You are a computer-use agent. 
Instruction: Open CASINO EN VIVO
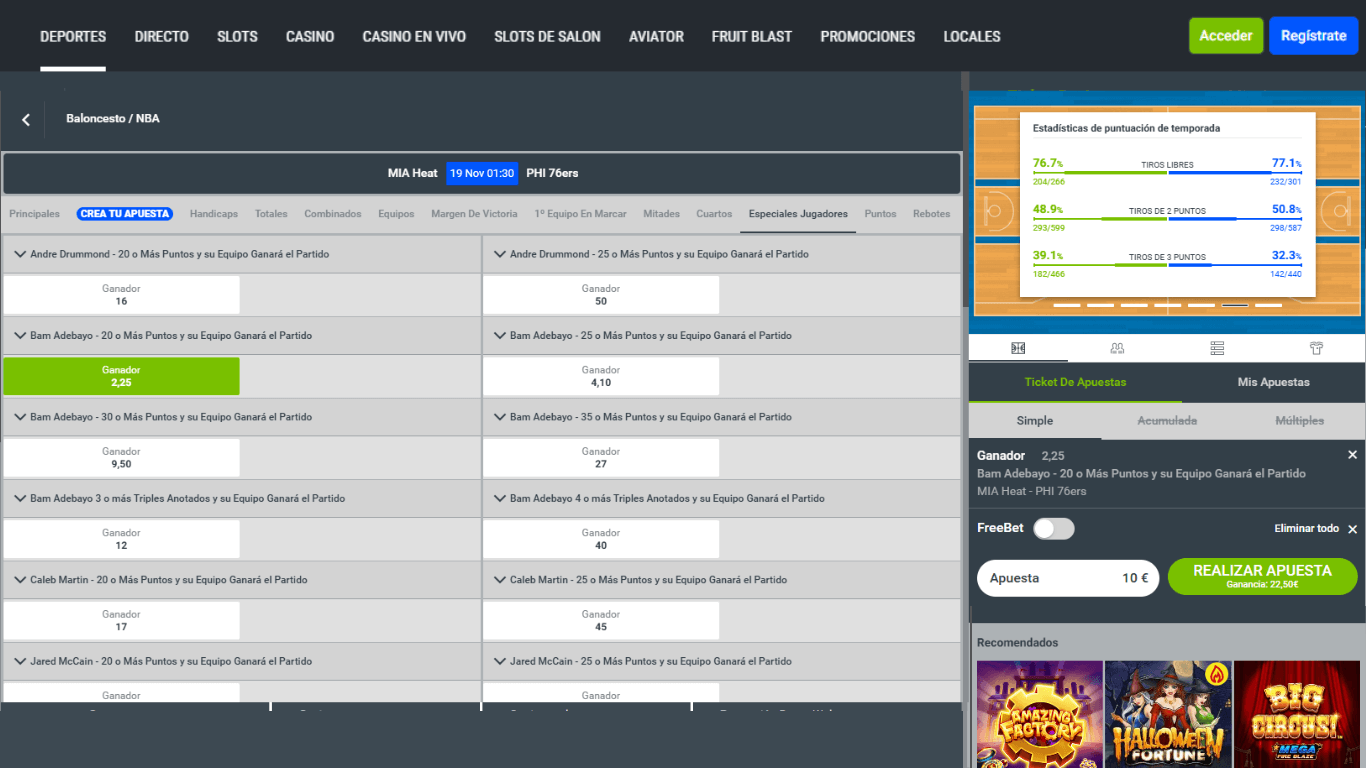pyautogui.click(x=414, y=36)
